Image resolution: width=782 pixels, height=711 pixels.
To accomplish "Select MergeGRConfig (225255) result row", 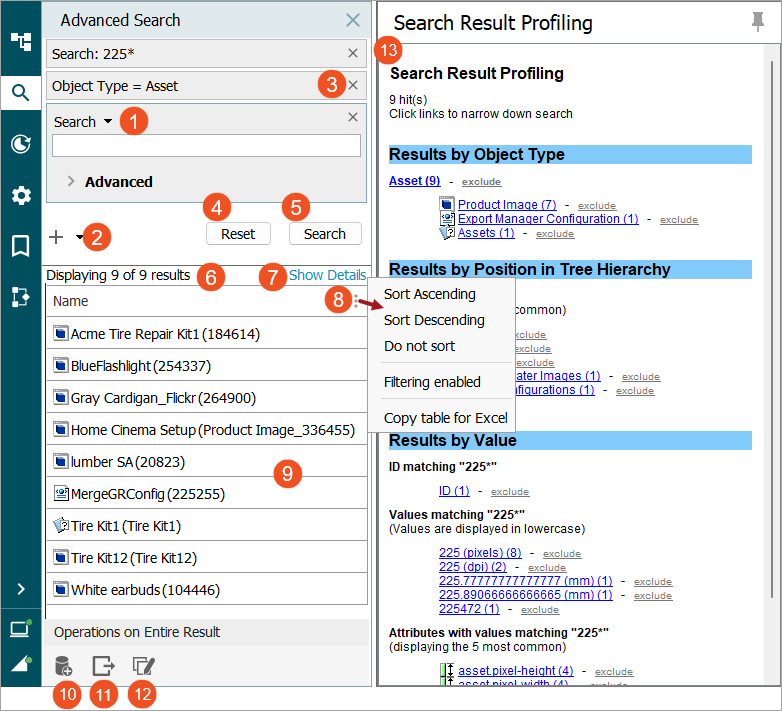I will coord(207,493).
